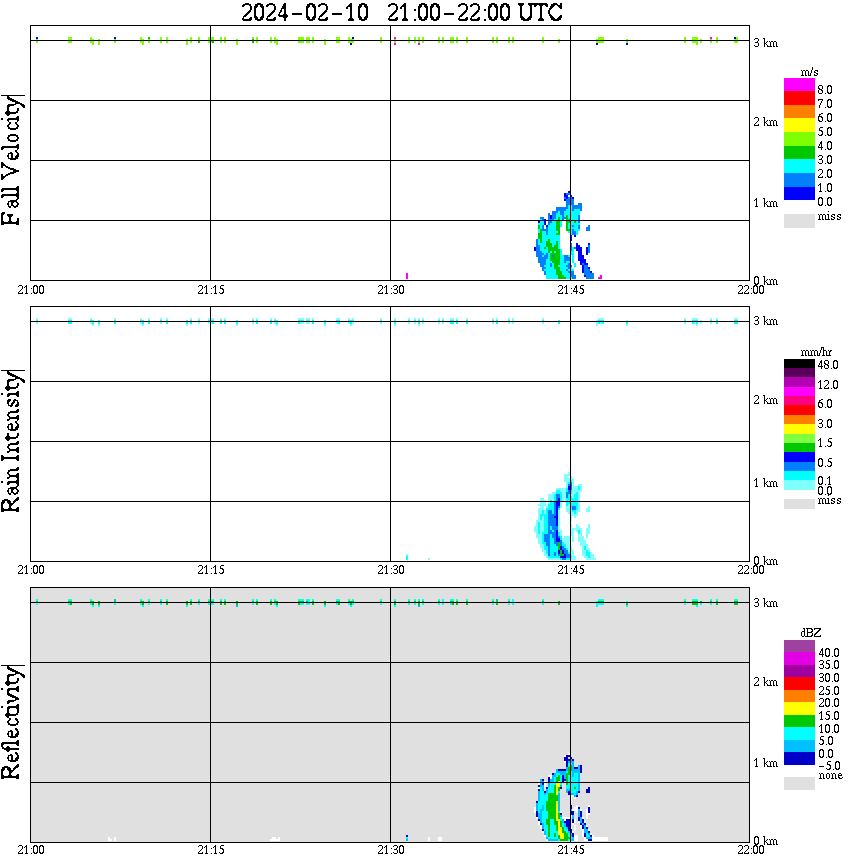Click the "3 km" height label of Rain Intensity panel
Screen dimensions: 850x868
pyautogui.click(x=765, y=321)
